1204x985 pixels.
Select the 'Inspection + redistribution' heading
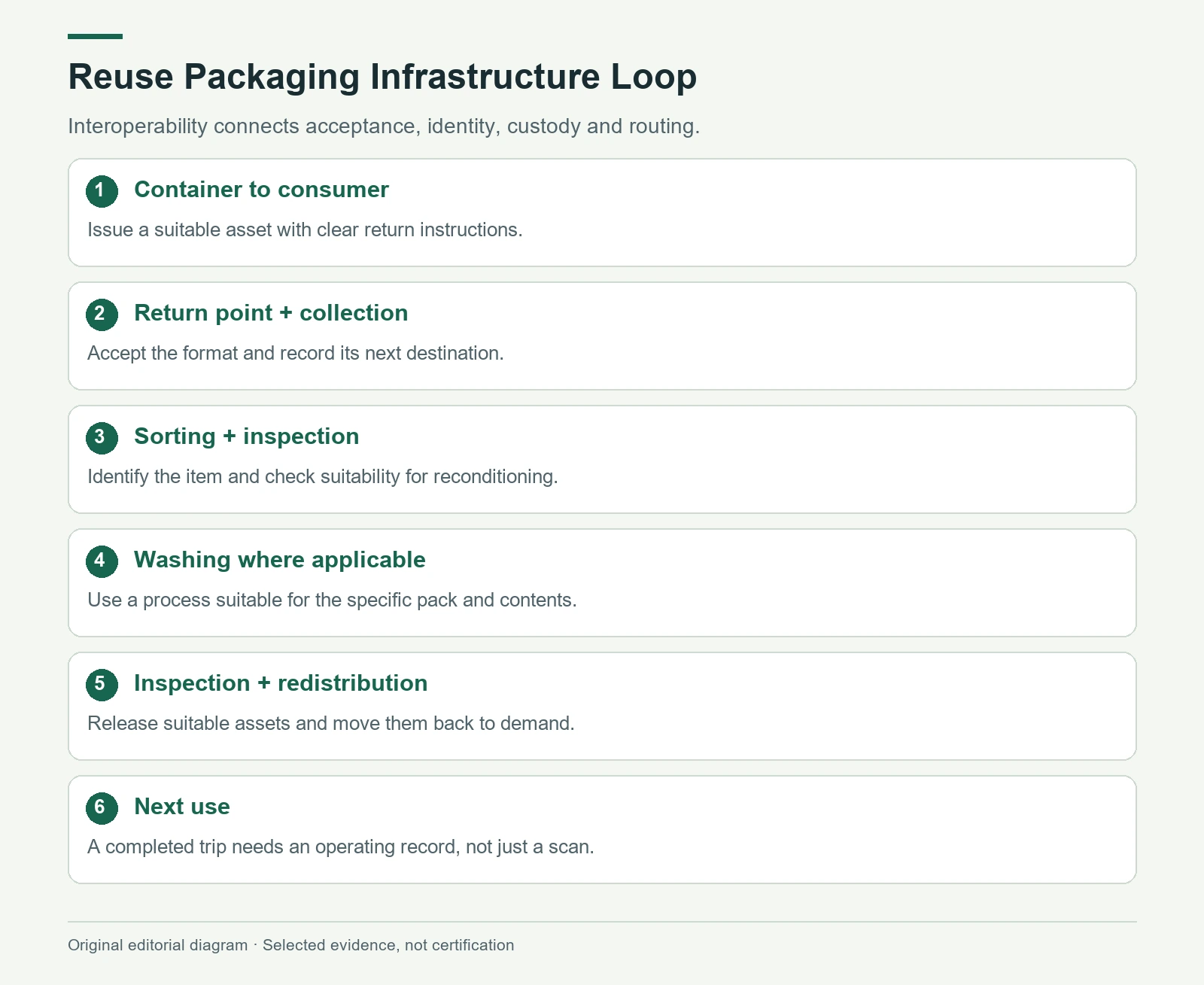tap(281, 683)
